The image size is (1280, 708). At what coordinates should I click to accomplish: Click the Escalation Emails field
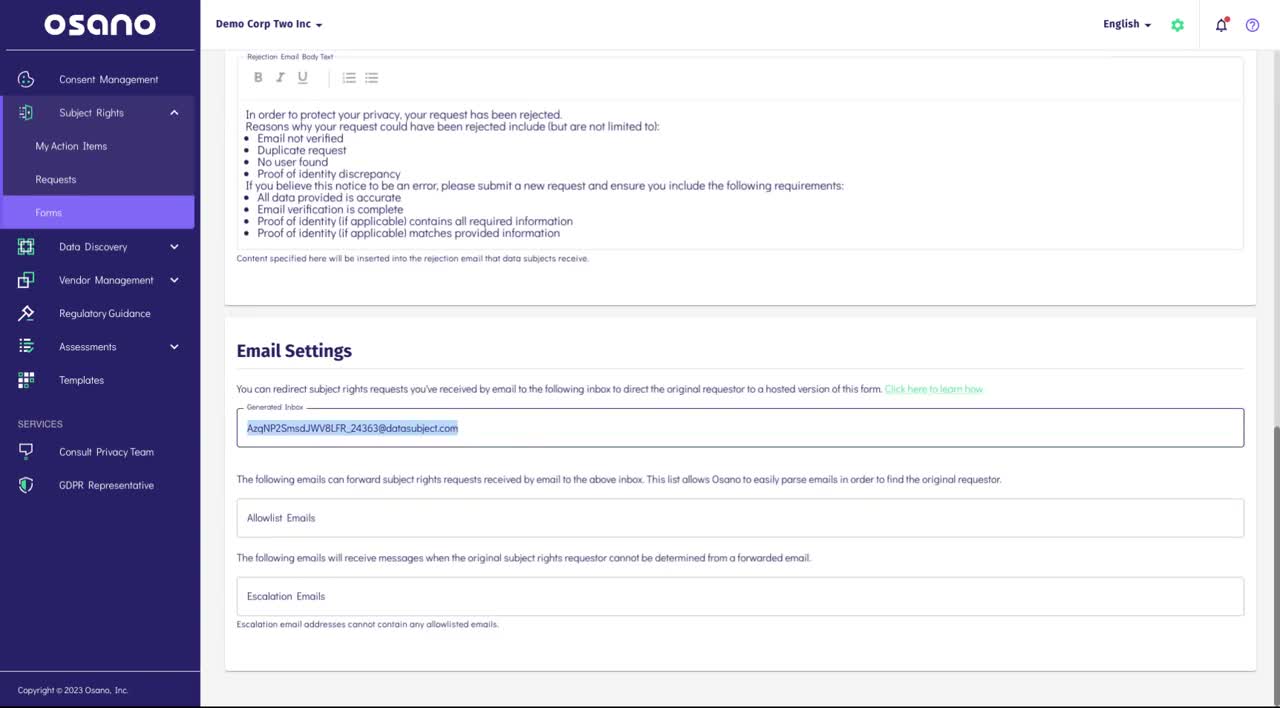[x=740, y=596]
